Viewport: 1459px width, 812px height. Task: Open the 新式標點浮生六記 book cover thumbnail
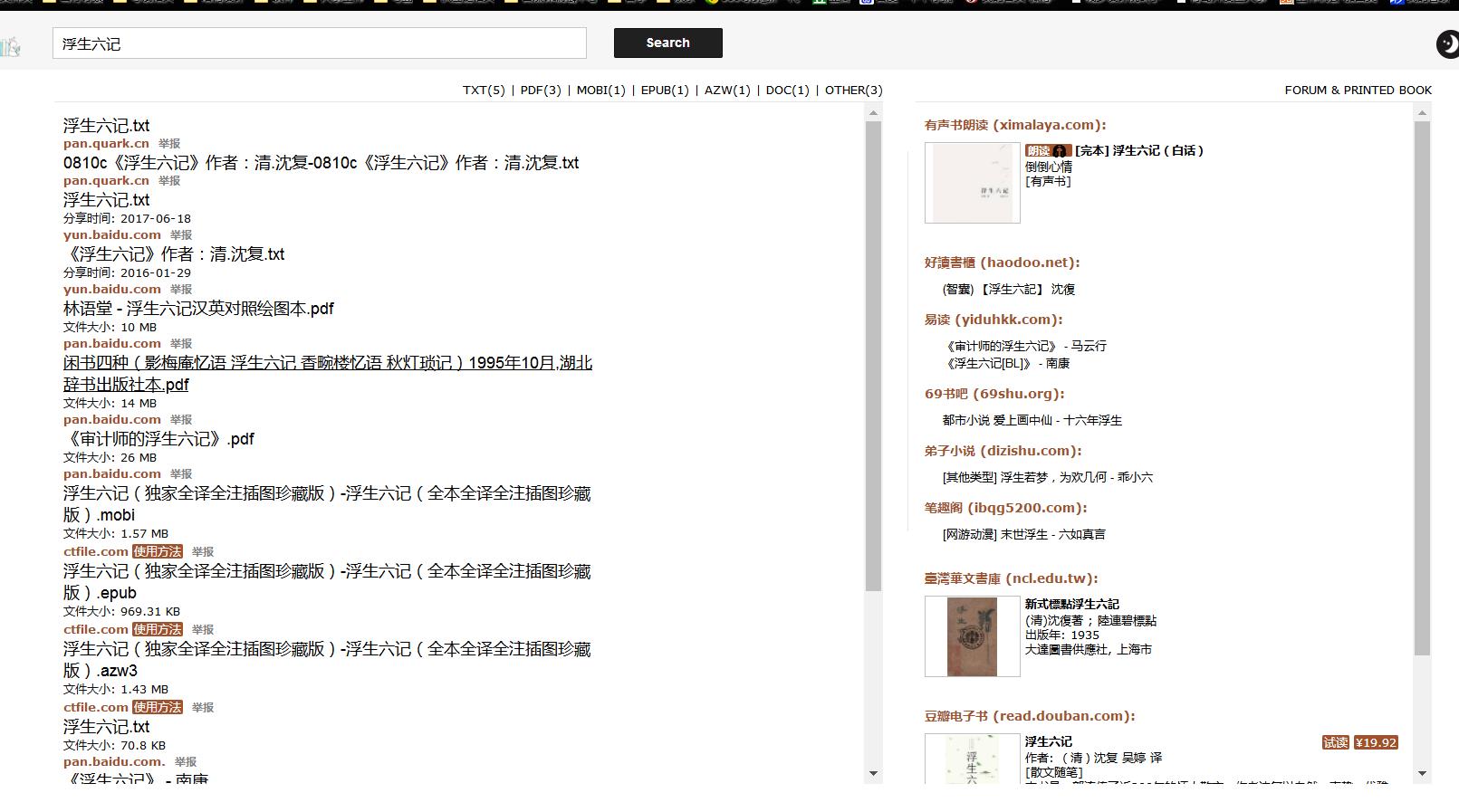coord(972,636)
